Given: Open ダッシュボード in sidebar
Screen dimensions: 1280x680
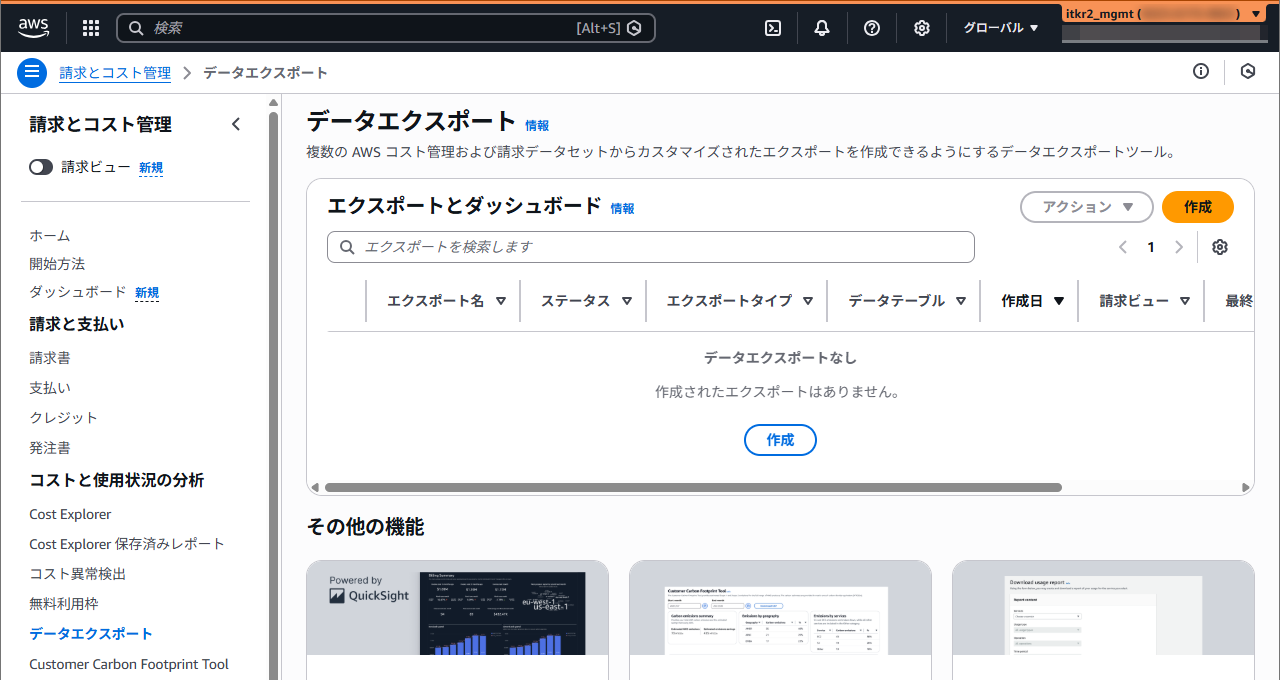Looking at the screenshot, I should [x=78, y=292].
